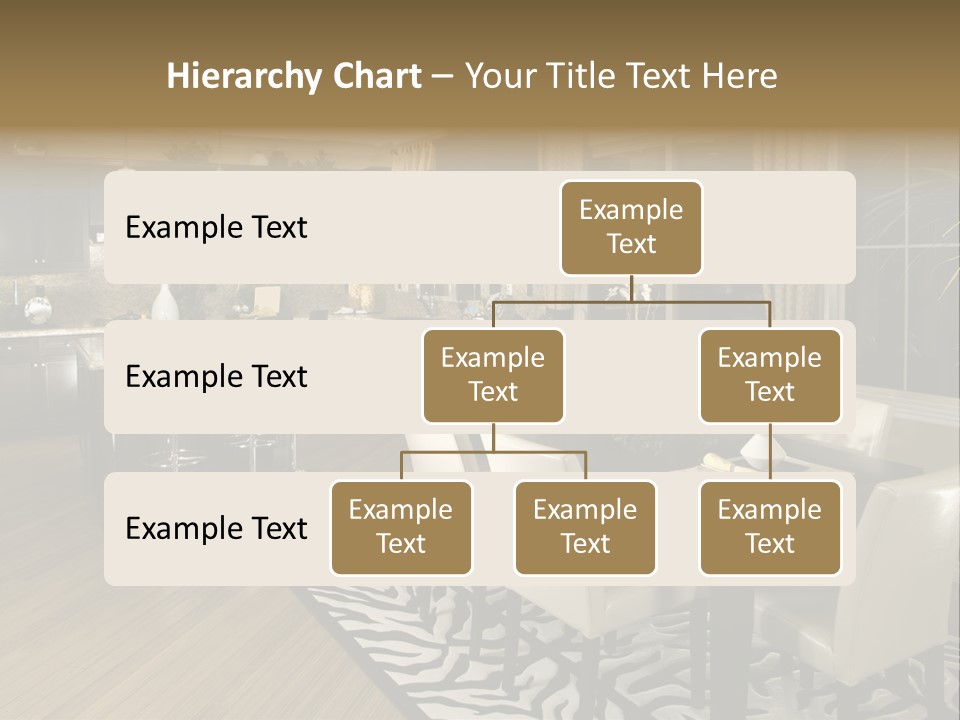Click the middle row's Example Text label
Screen dimensions: 960x720
click(216, 376)
